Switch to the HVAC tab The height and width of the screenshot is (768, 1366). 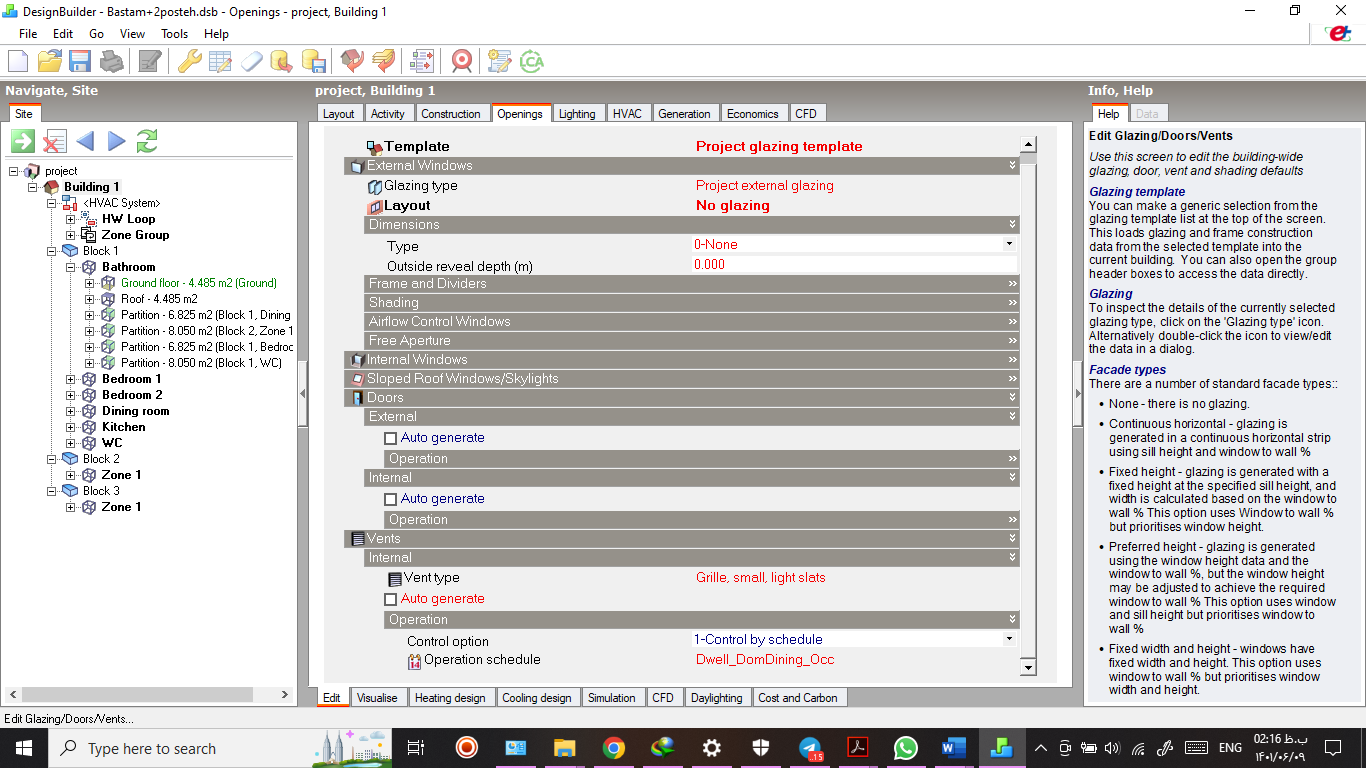pos(627,114)
